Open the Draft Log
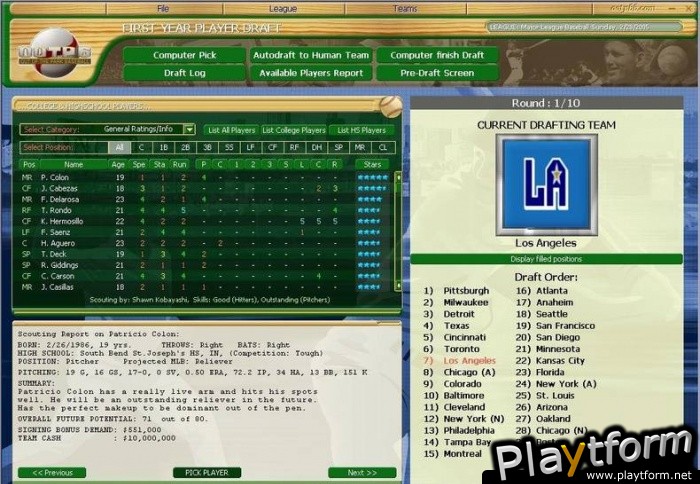700x484 pixels. tap(184, 73)
